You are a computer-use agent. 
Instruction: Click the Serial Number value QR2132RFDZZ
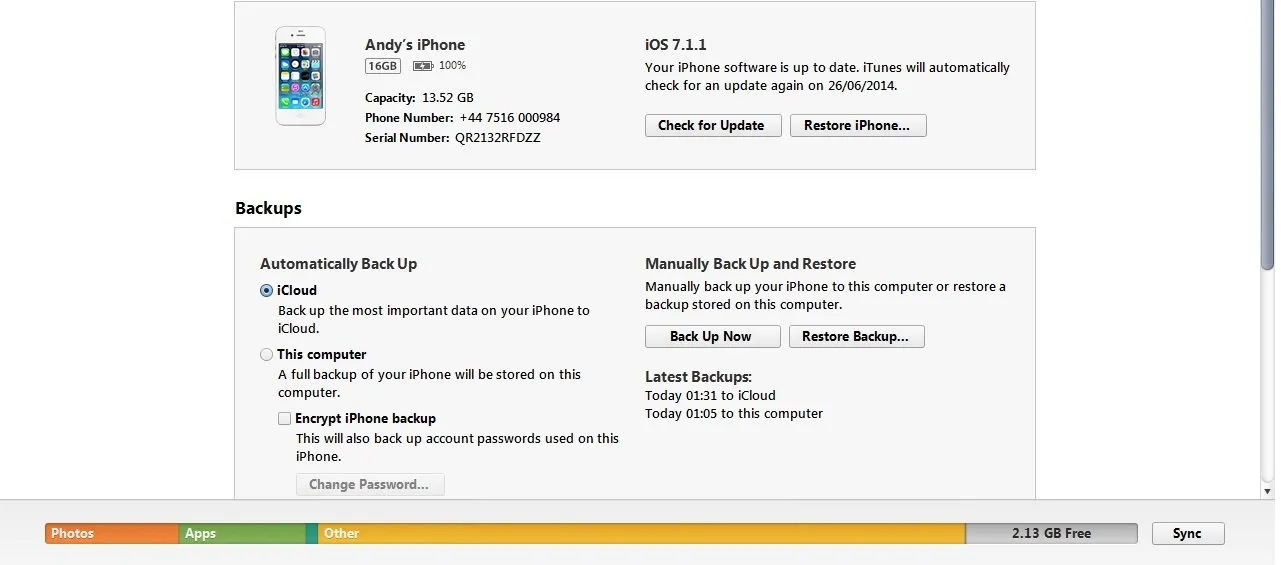point(497,138)
